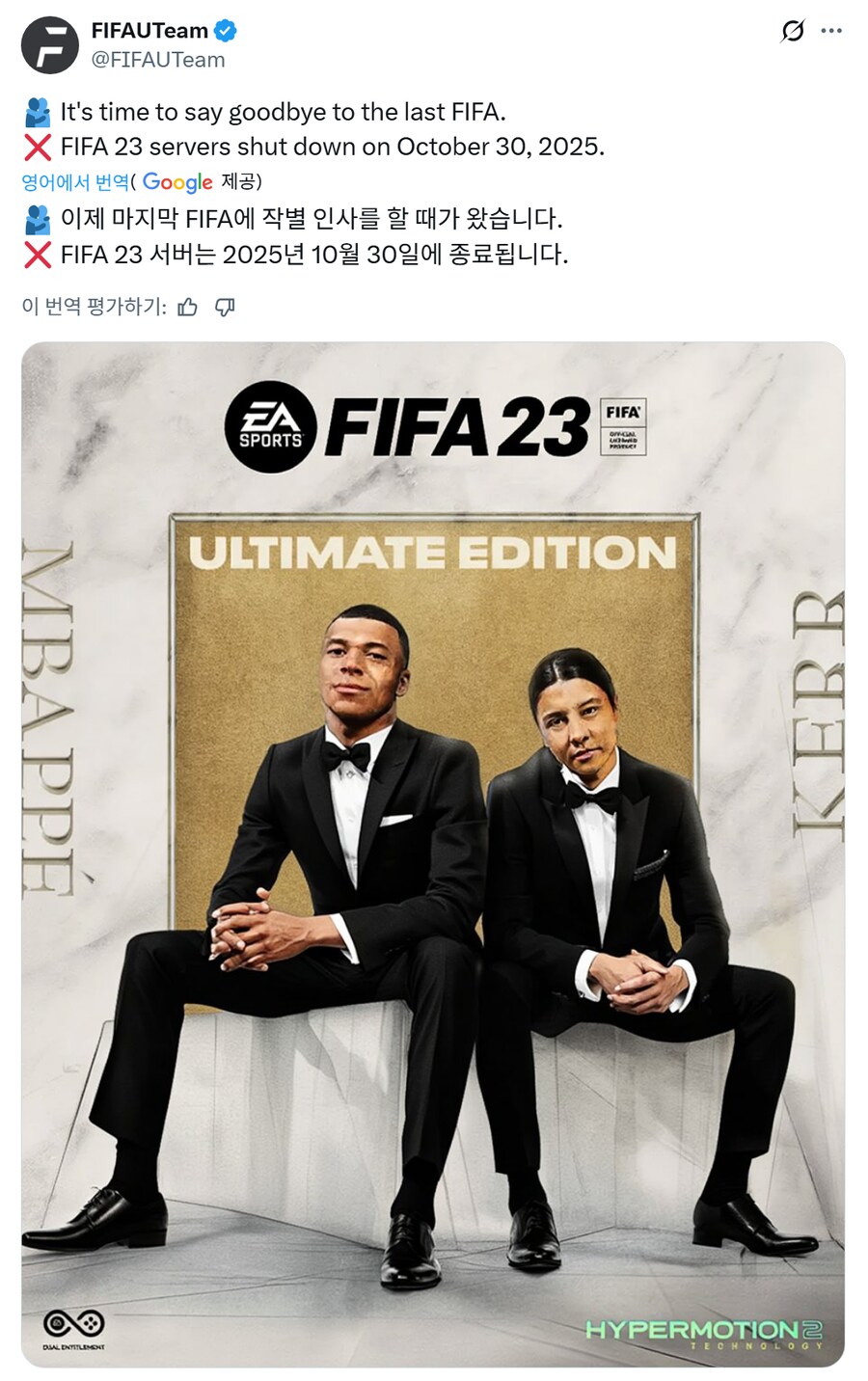
Task: Open the FIFAUTeam profile avatar
Action: [50, 45]
